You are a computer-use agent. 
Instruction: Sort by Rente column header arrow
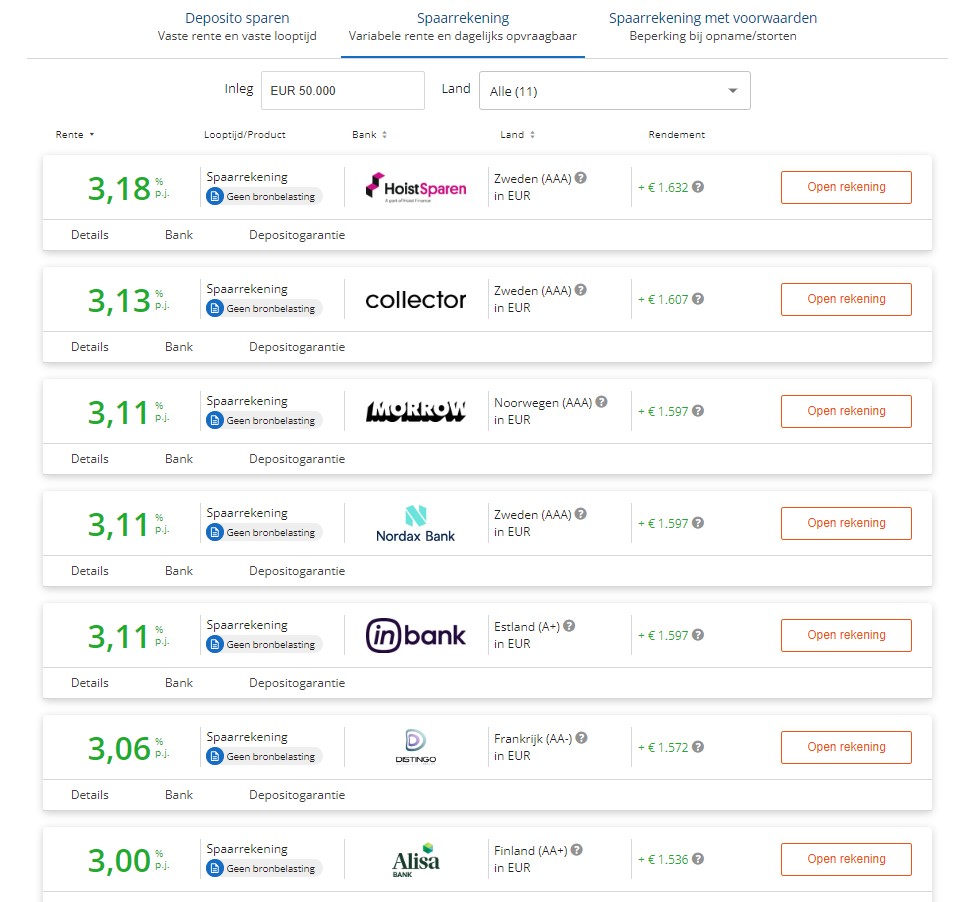click(x=92, y=135)
